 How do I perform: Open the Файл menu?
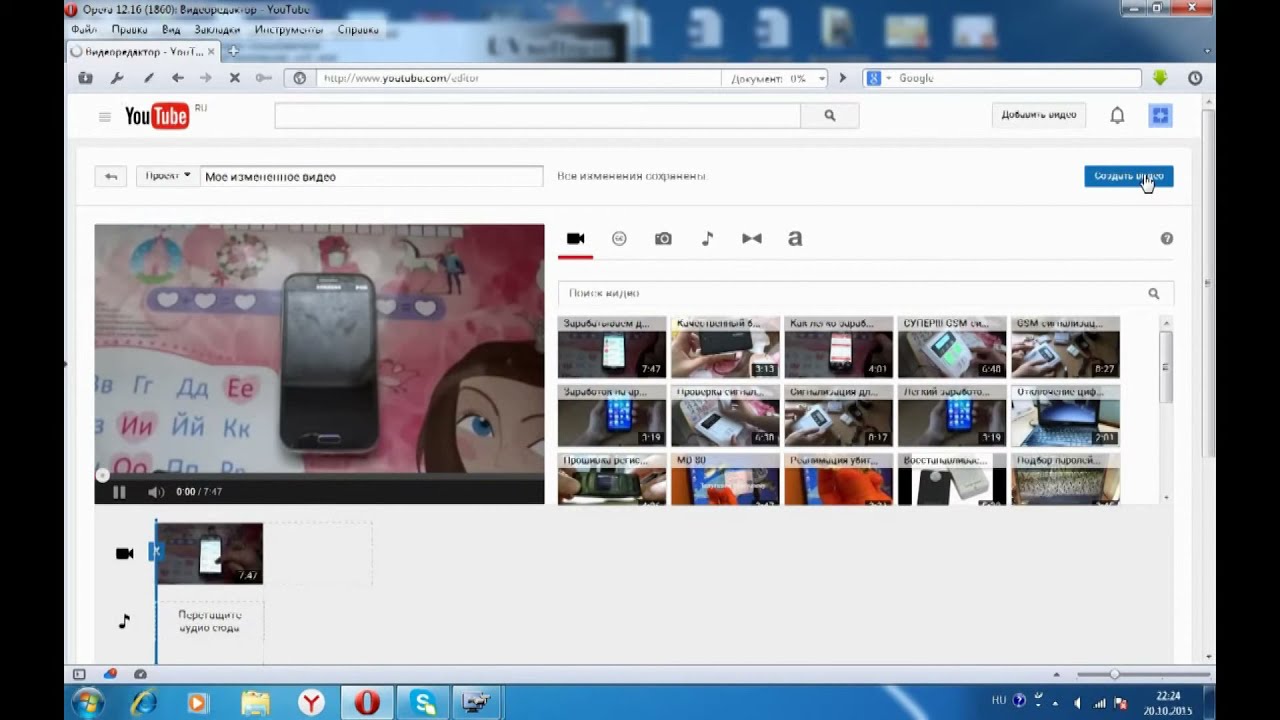(x=84, y=30)
